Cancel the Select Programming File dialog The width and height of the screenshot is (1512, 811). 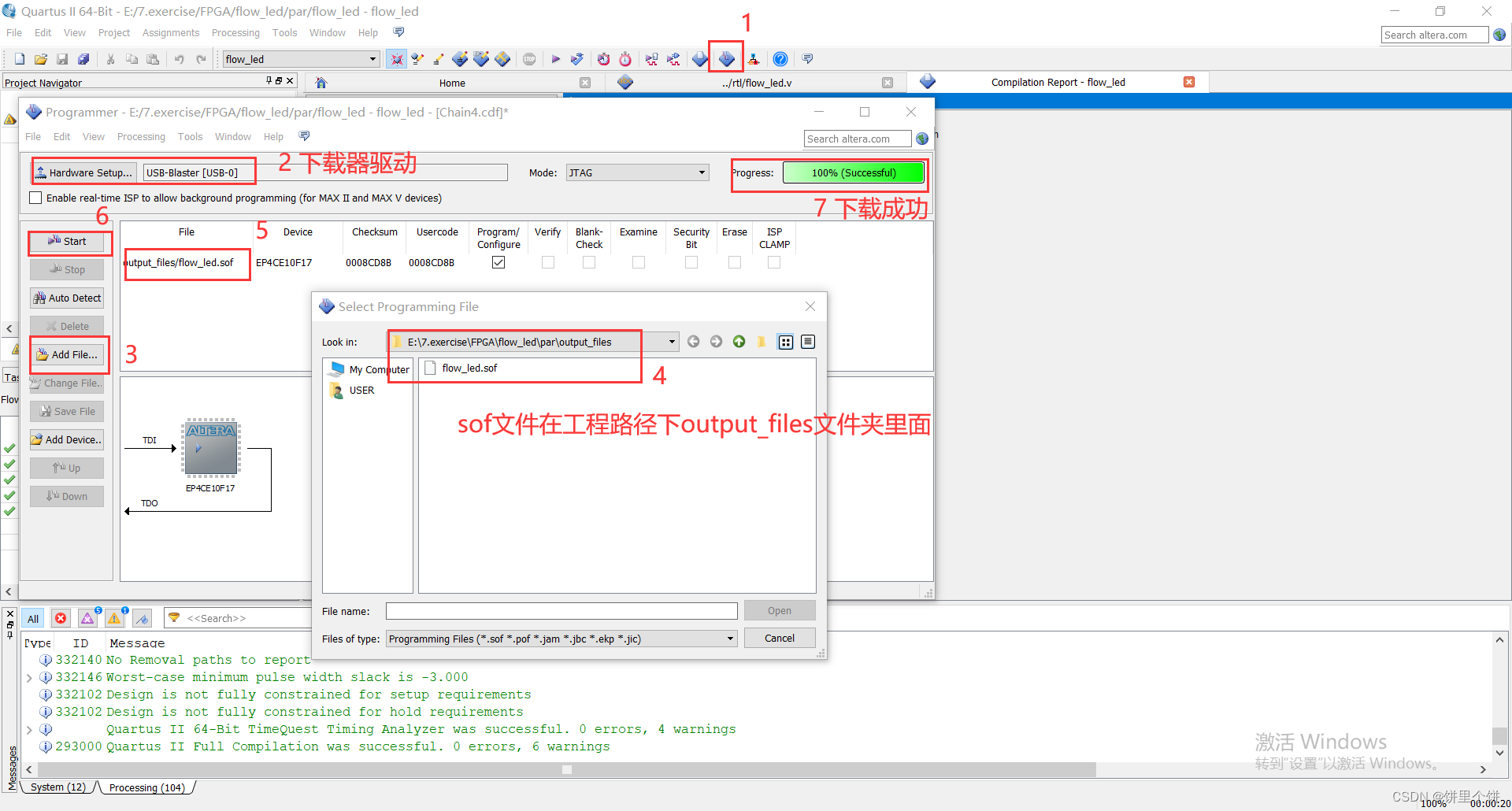pyautogui.click(x=780, y=638)
